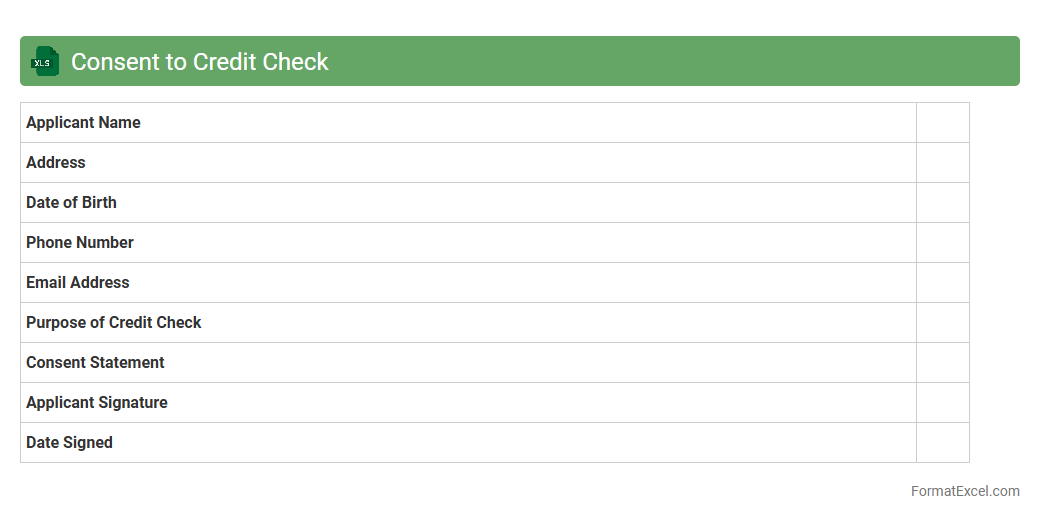Click the empty Phone Number value cell
The width and height of the screenshot is (1040, 520).
(942, 243)
